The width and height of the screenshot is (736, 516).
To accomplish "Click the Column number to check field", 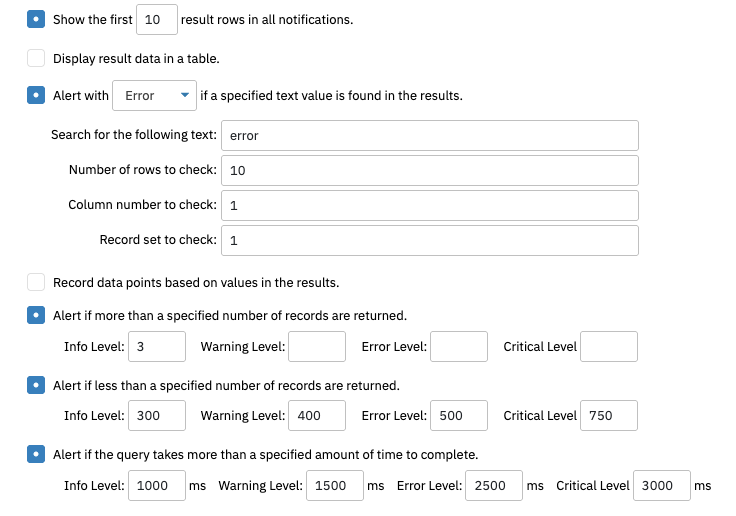I will coord(430,205).
